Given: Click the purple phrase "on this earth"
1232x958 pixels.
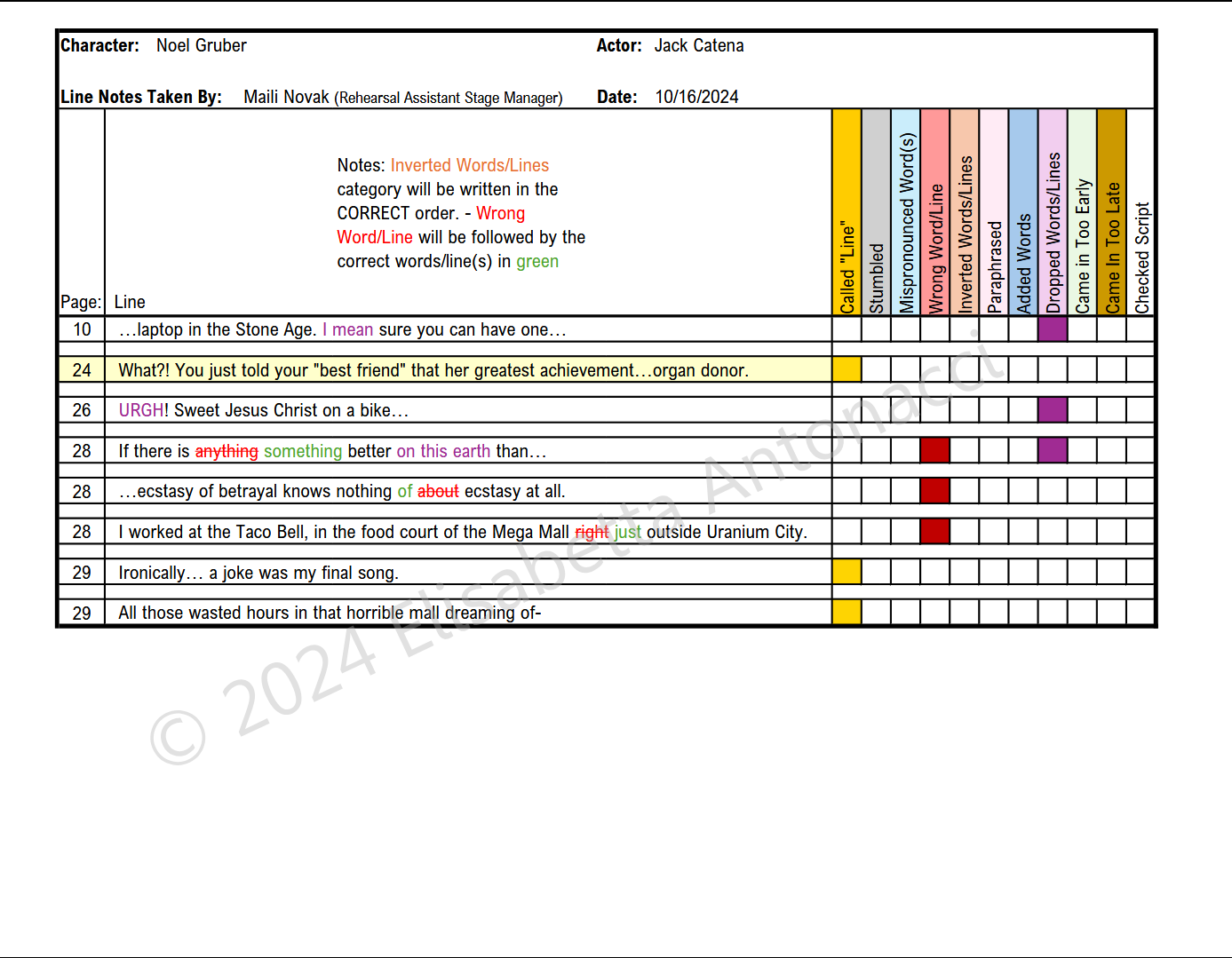Looking at the screenshot, I should click(x=443, y=451).
